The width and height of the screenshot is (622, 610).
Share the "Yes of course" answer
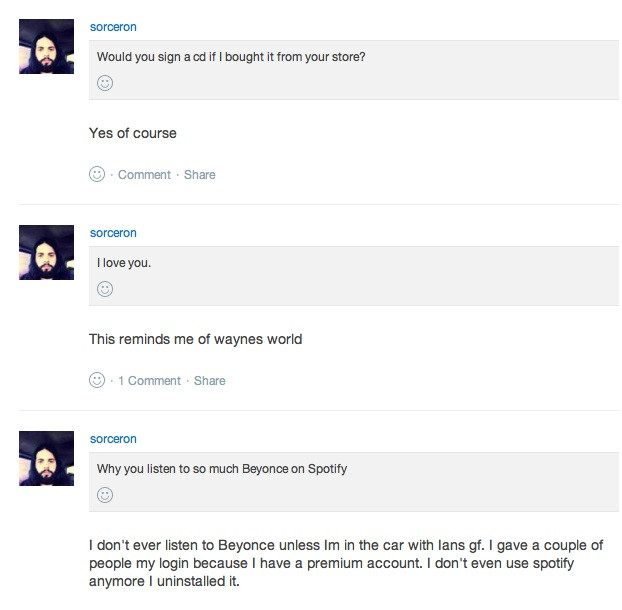[200, 175]
